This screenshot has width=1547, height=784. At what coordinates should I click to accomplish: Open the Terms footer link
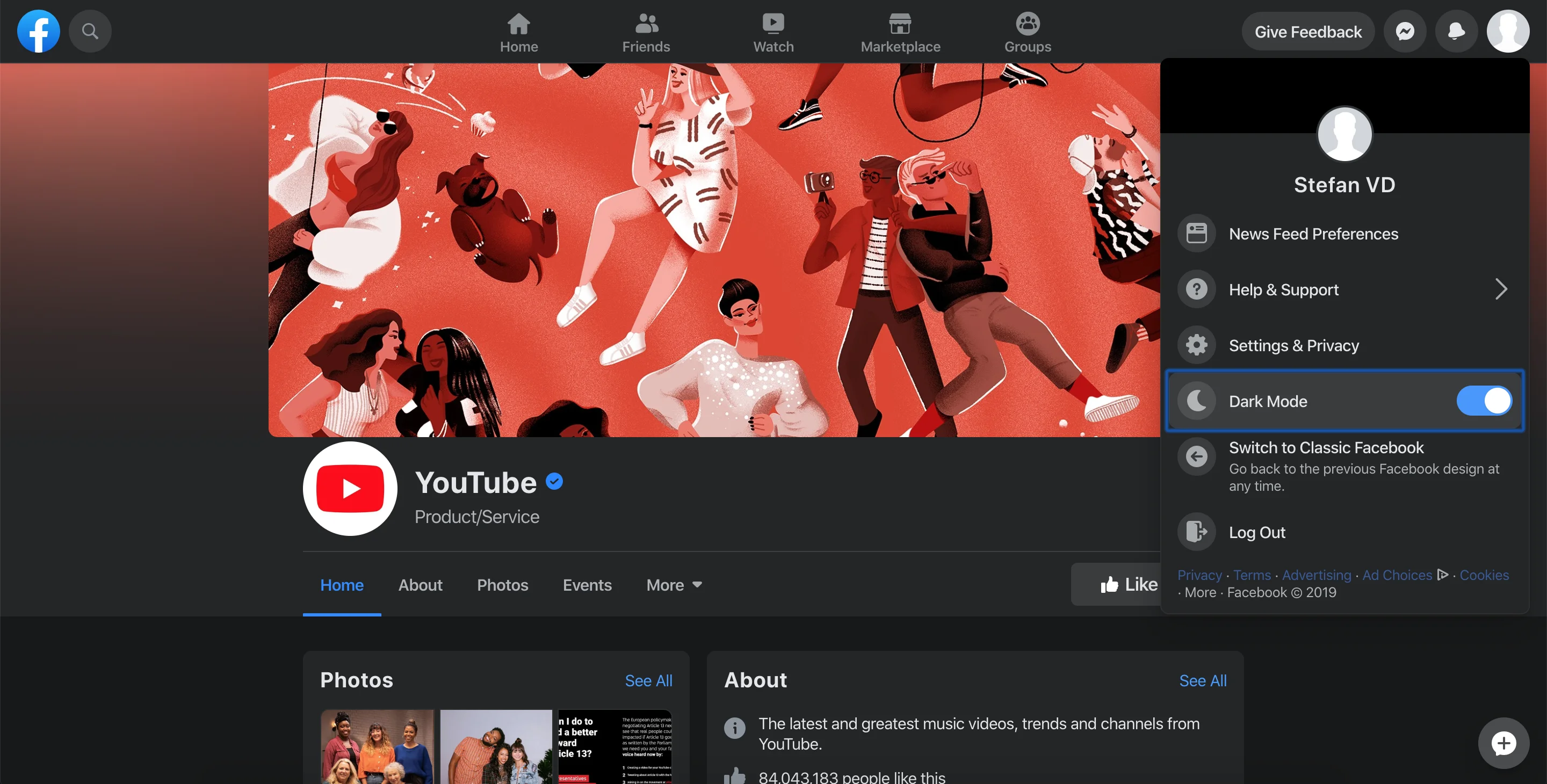click(x=1252, y=575)
